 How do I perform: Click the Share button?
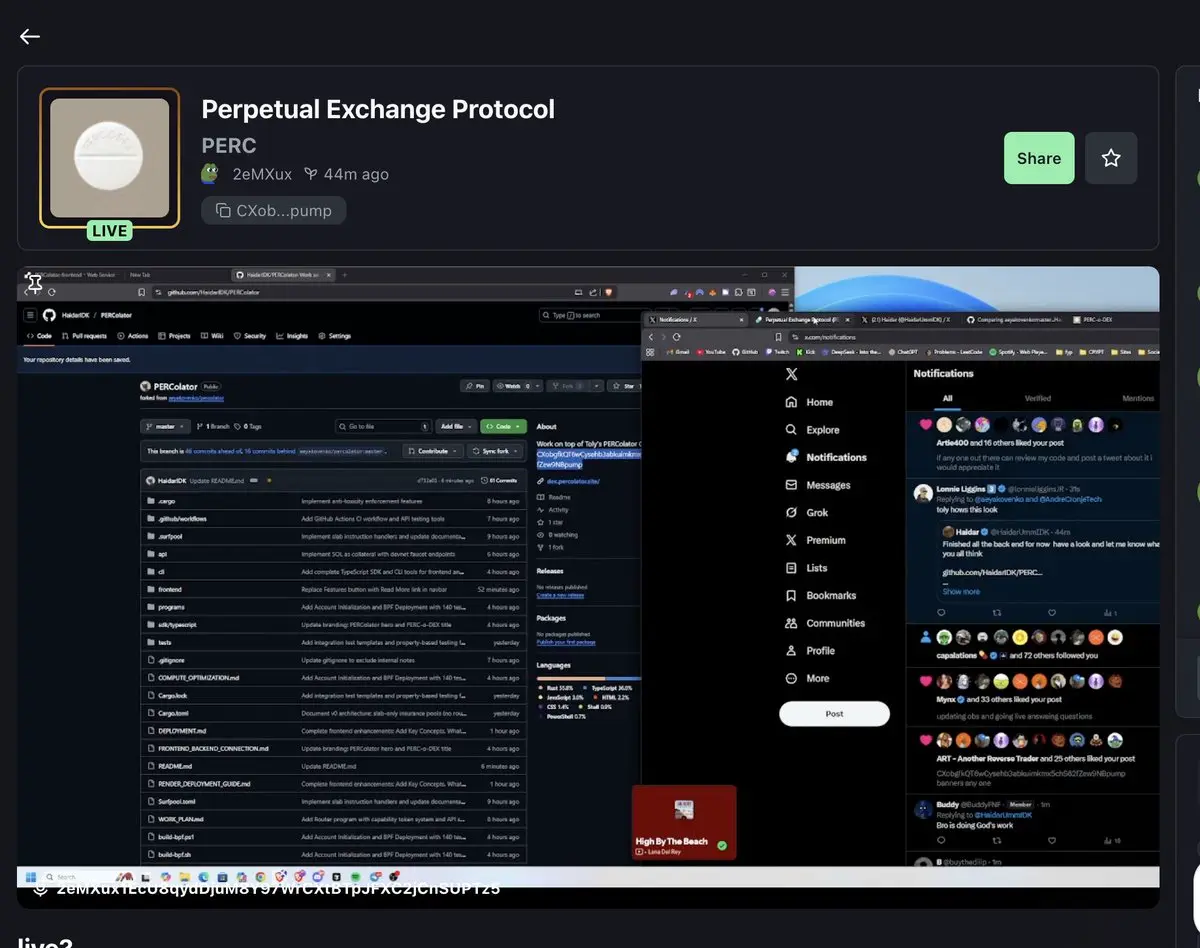[1039, 158]
